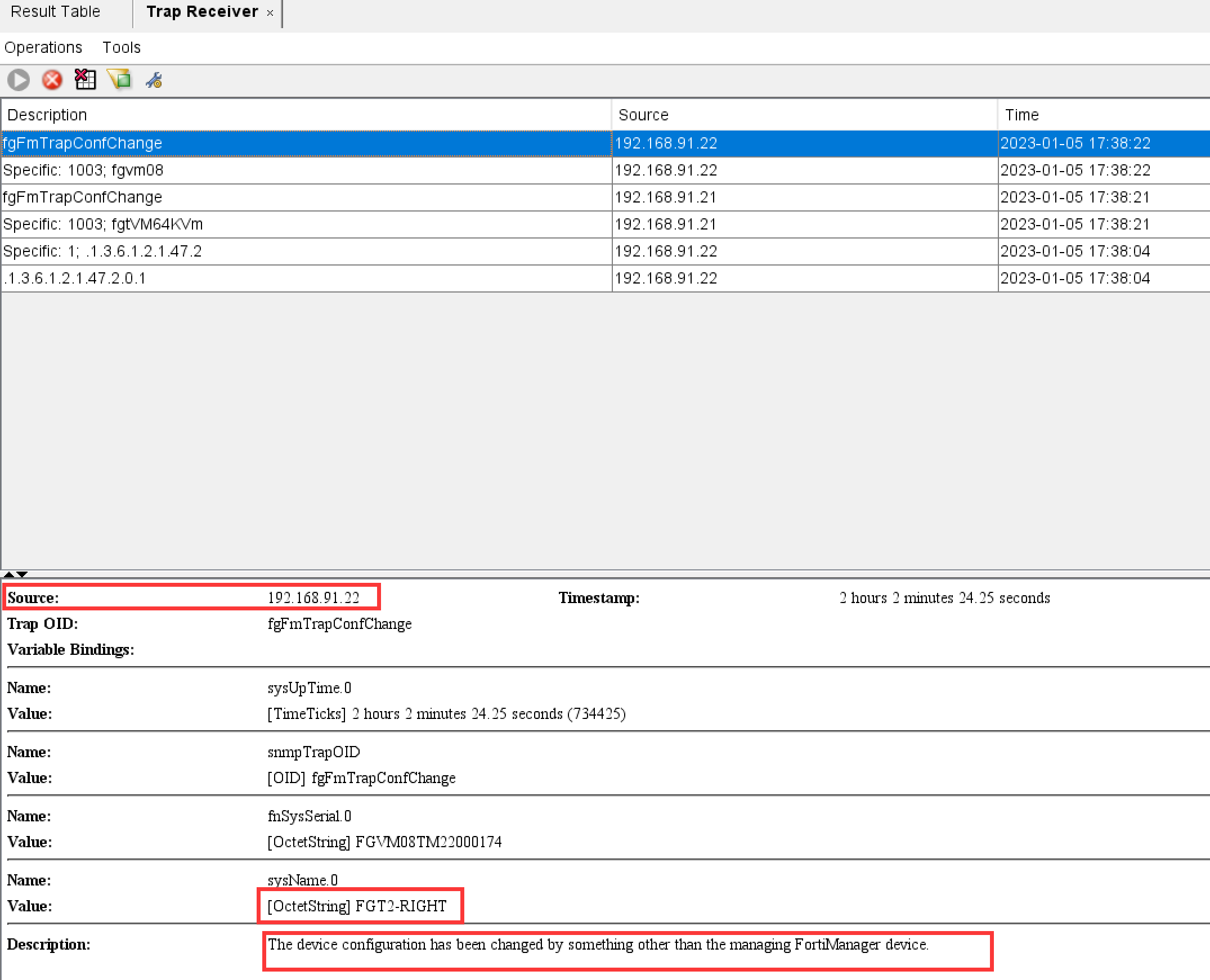1210x980 pixels.
Task: Click the red stop trap receiver icon
Action: tap(52, 79)
